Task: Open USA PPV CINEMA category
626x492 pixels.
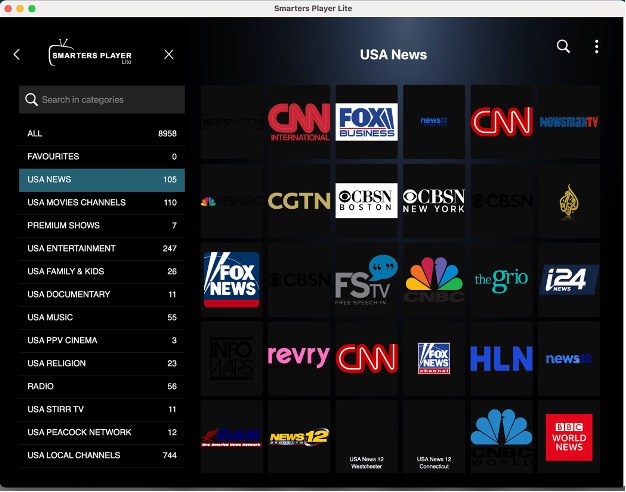Action: pos(102,340)
